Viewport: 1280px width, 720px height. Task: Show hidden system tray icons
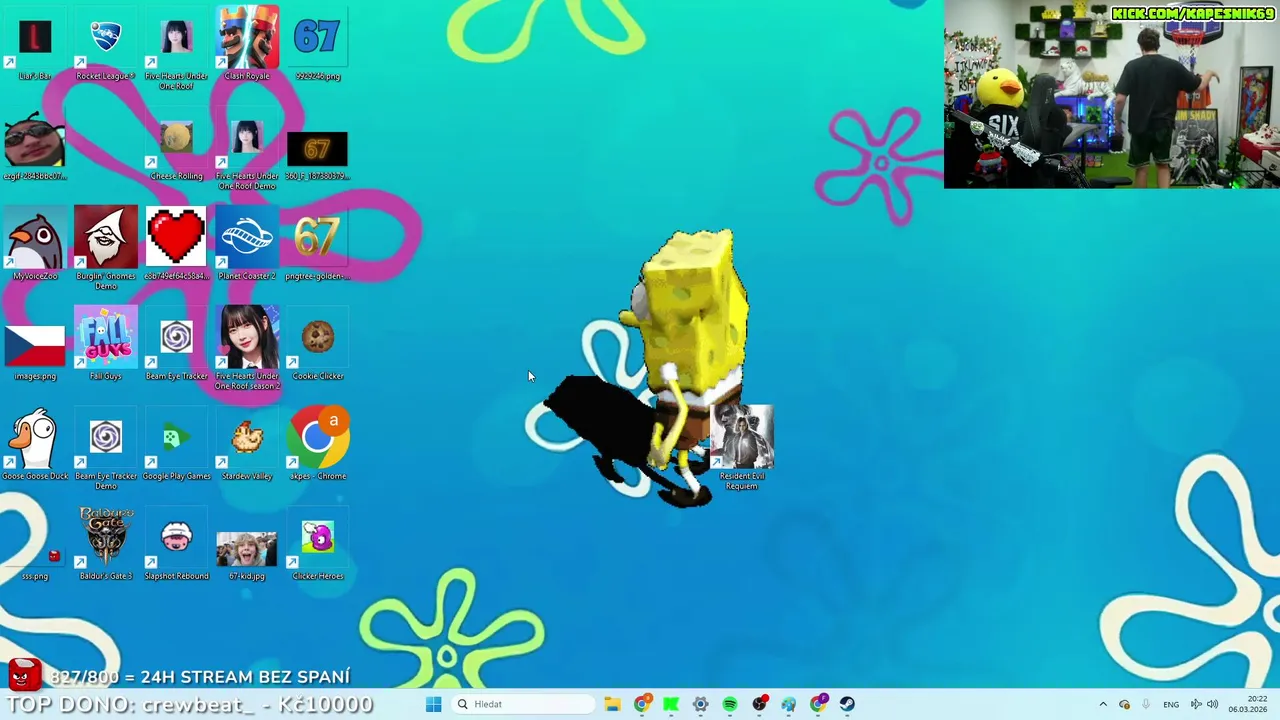pos(1103,704)
